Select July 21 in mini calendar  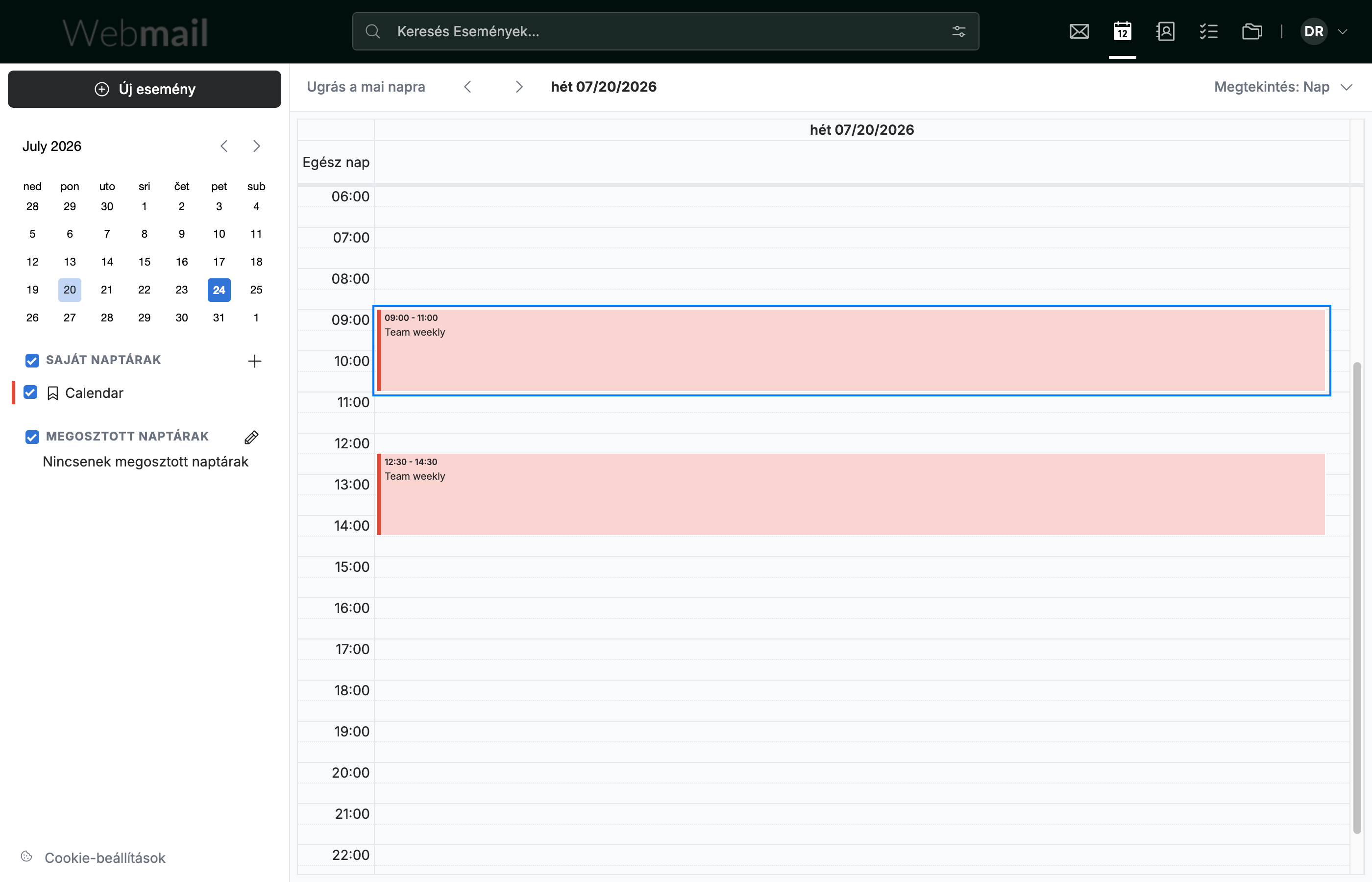pyautogui.click(x=107, y=290)
